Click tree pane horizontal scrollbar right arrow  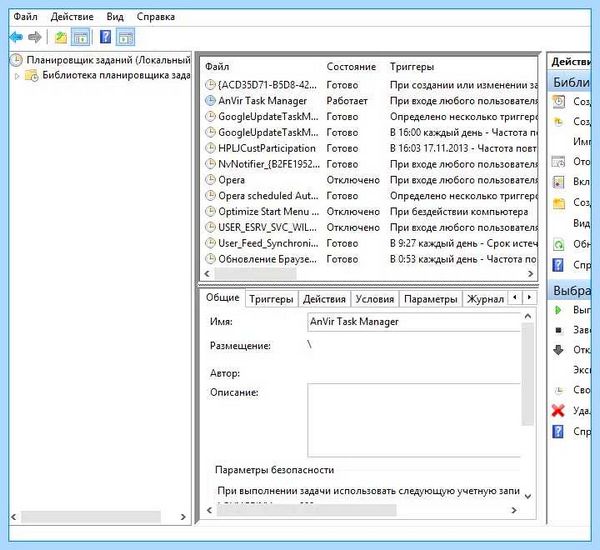click(183, 517)
